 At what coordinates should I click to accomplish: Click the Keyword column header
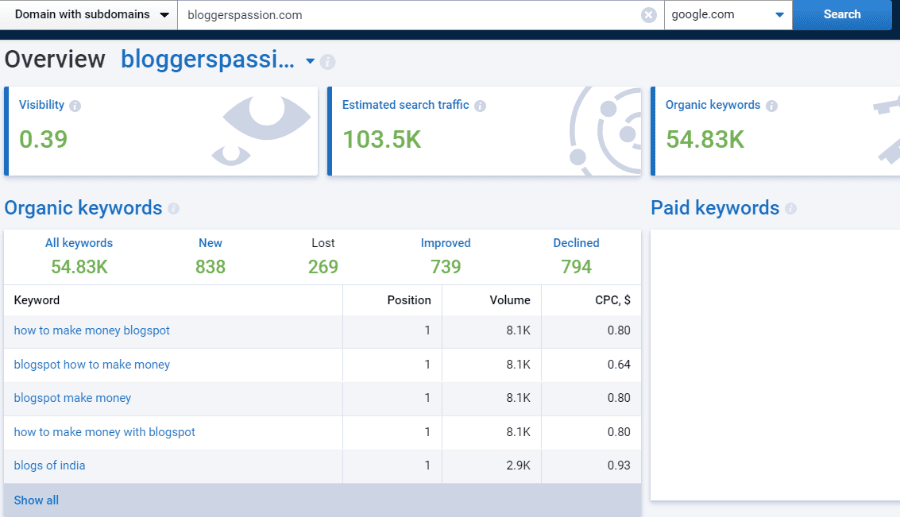coord(37,300)
